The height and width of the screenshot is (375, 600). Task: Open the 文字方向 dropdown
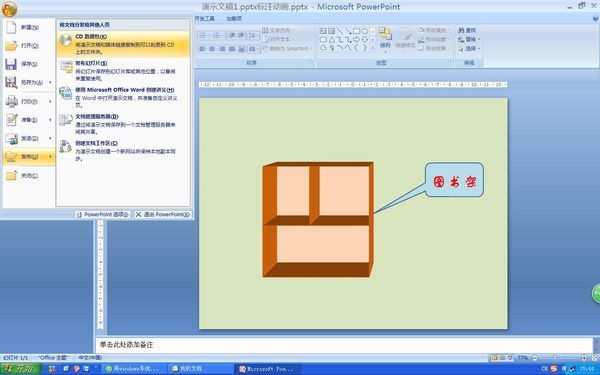(x=278, y=30)
